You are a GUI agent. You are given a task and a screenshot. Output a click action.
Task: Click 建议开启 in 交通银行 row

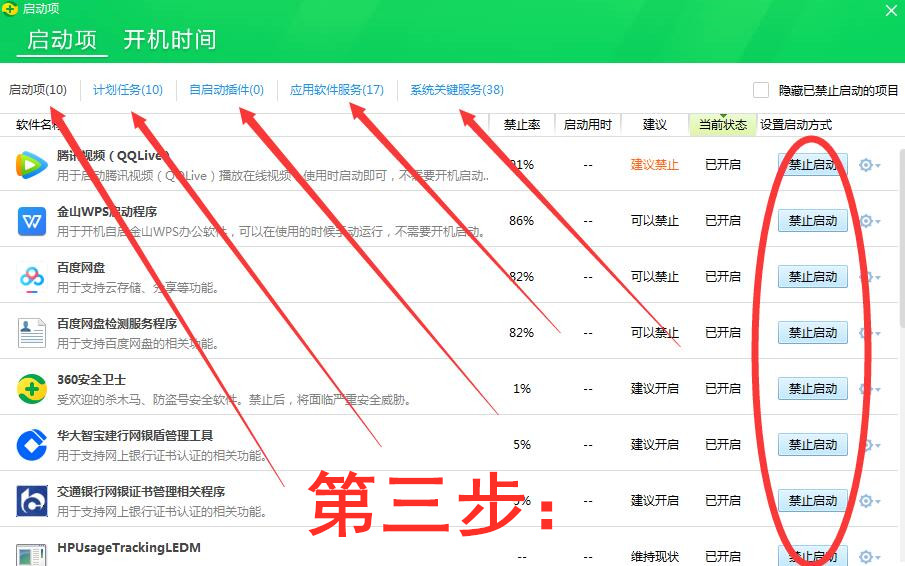(655, 501)
